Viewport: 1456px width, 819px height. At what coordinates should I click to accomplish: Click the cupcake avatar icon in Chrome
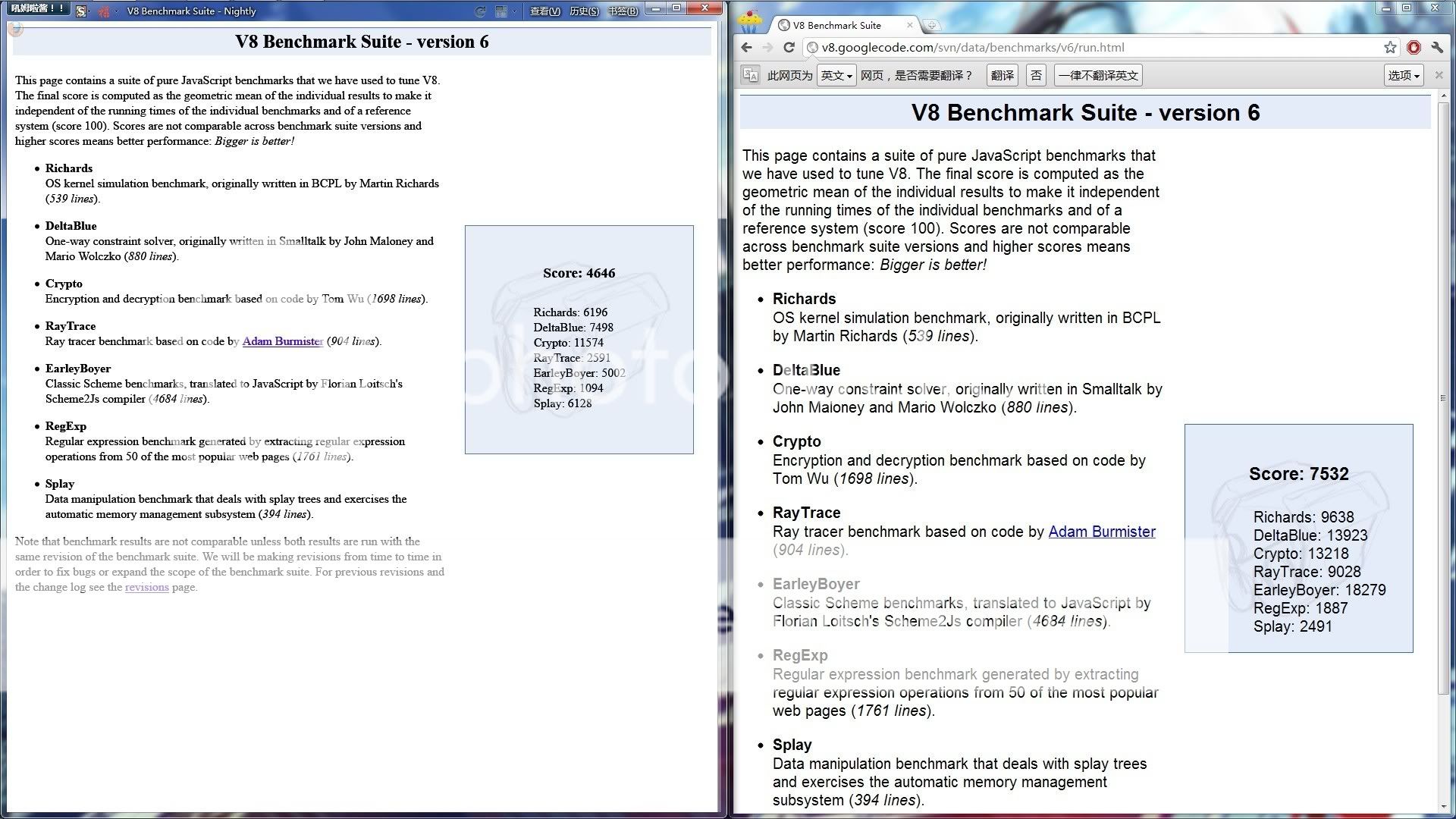pyautogui.click(x=749, y=21)
